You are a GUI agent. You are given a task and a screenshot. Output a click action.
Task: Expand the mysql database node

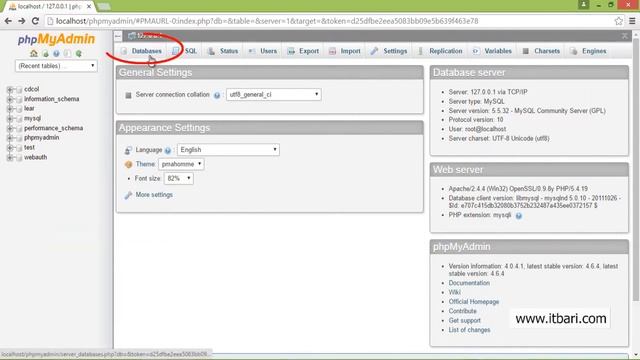(x=10, y=119)
